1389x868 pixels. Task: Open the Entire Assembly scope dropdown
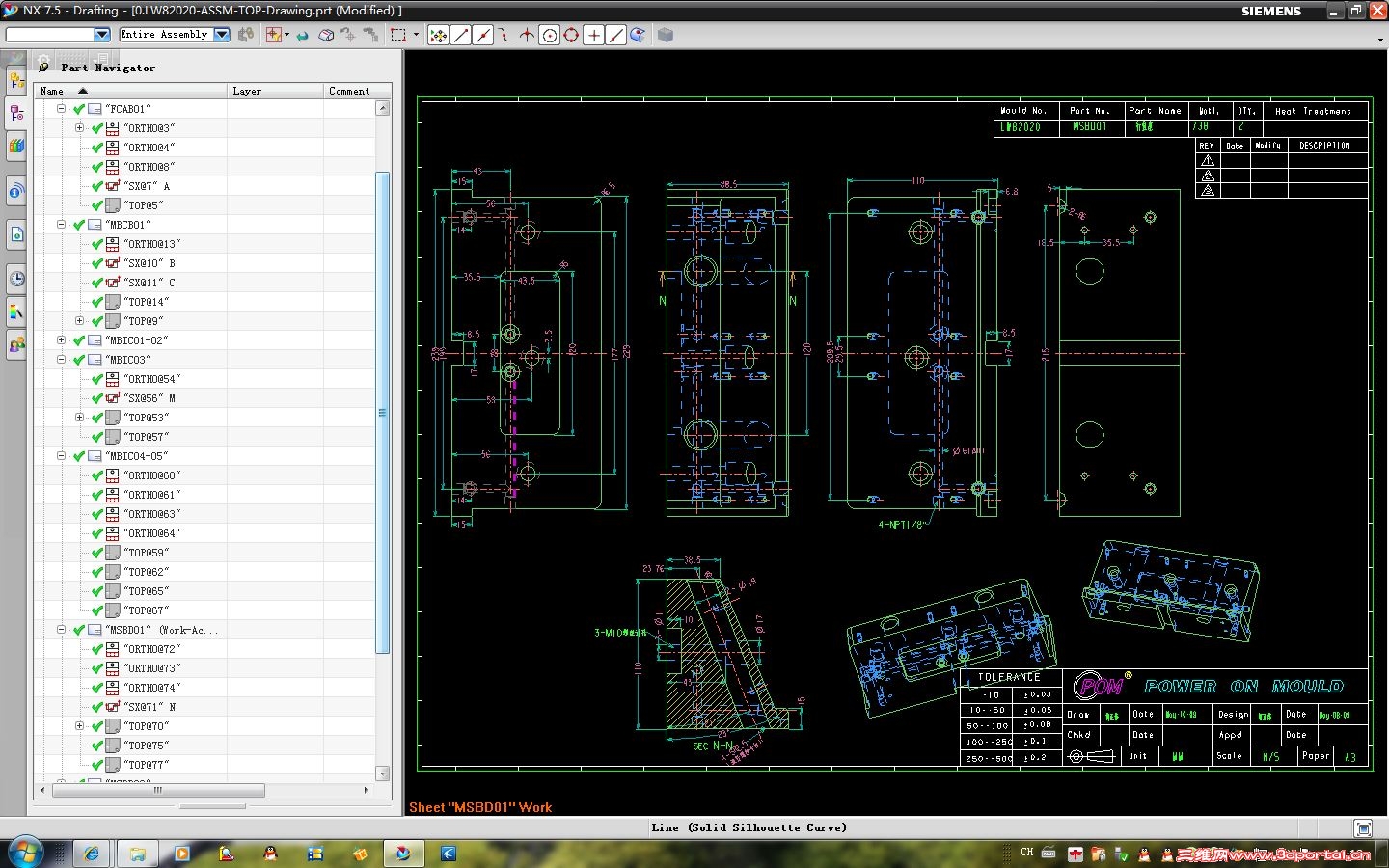[222, 35]
